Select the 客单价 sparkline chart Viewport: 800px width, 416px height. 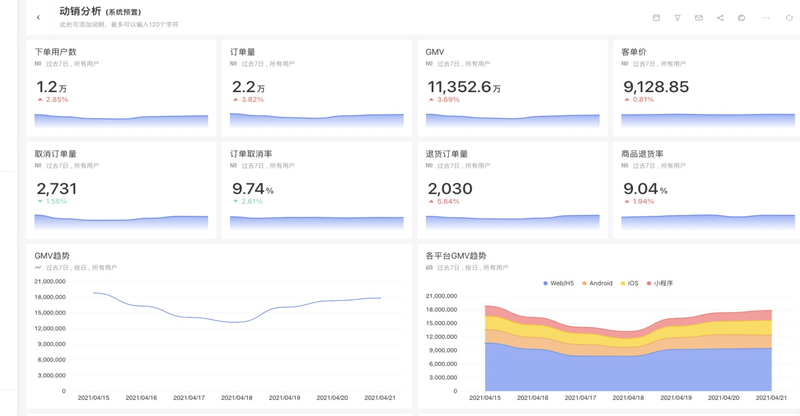click(708, 120)
